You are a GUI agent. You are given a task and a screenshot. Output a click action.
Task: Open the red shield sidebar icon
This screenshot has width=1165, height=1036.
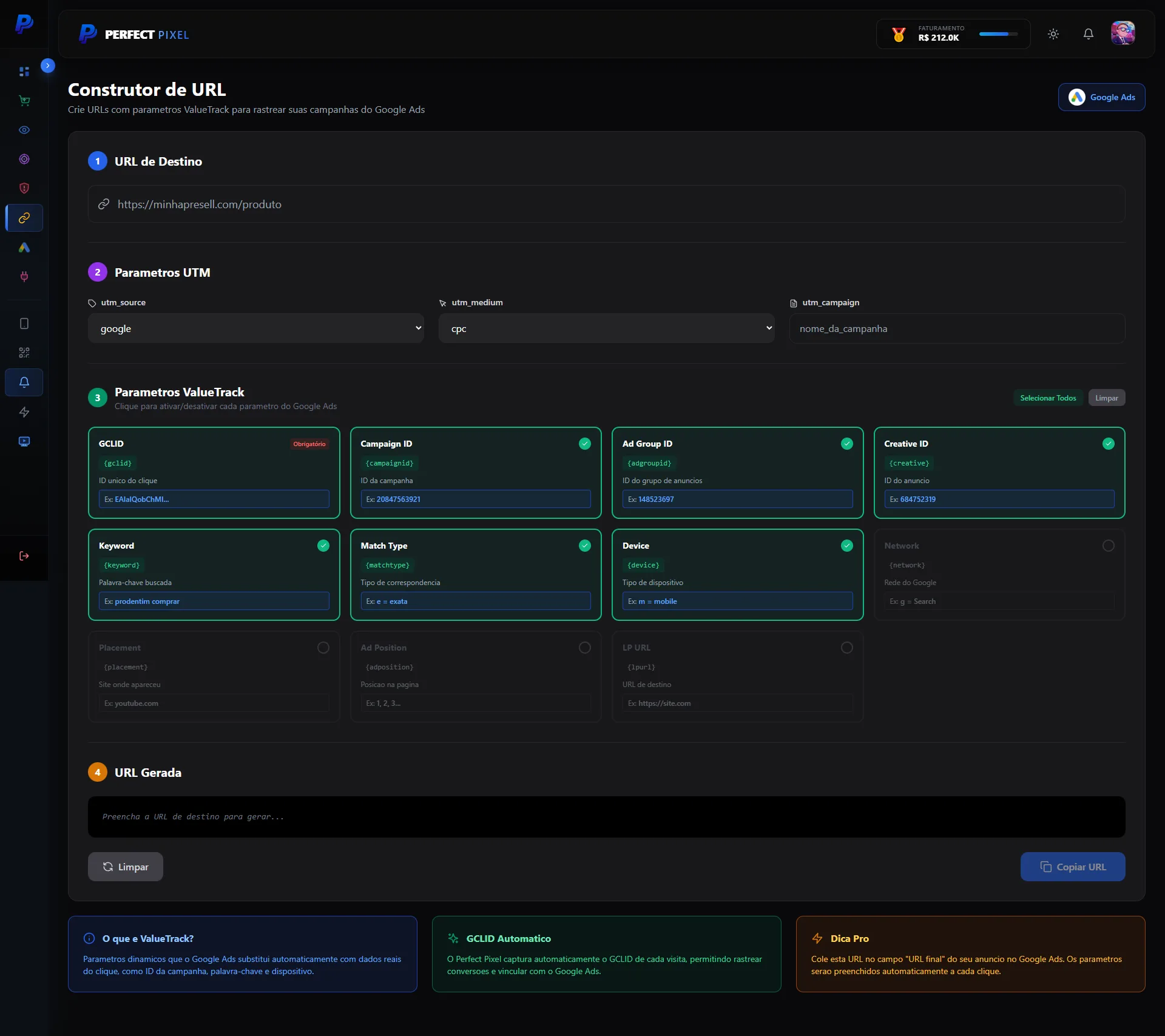[x=24, y=188]
